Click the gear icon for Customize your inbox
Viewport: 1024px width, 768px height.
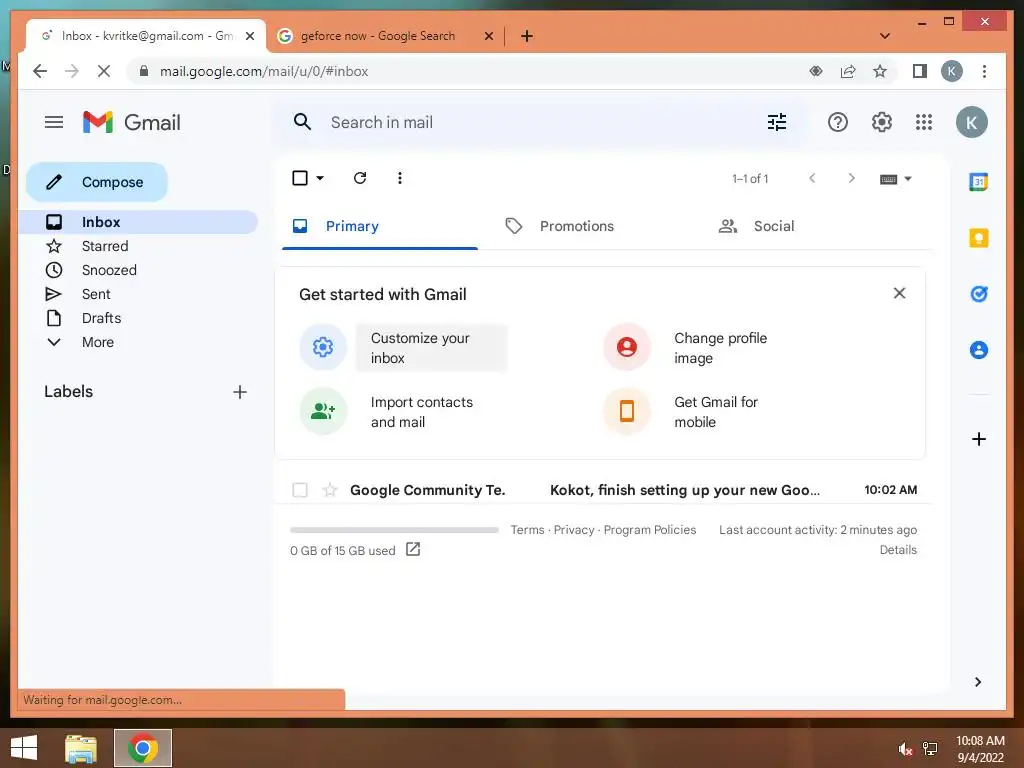pyautogui.click(x=323, y=347)
